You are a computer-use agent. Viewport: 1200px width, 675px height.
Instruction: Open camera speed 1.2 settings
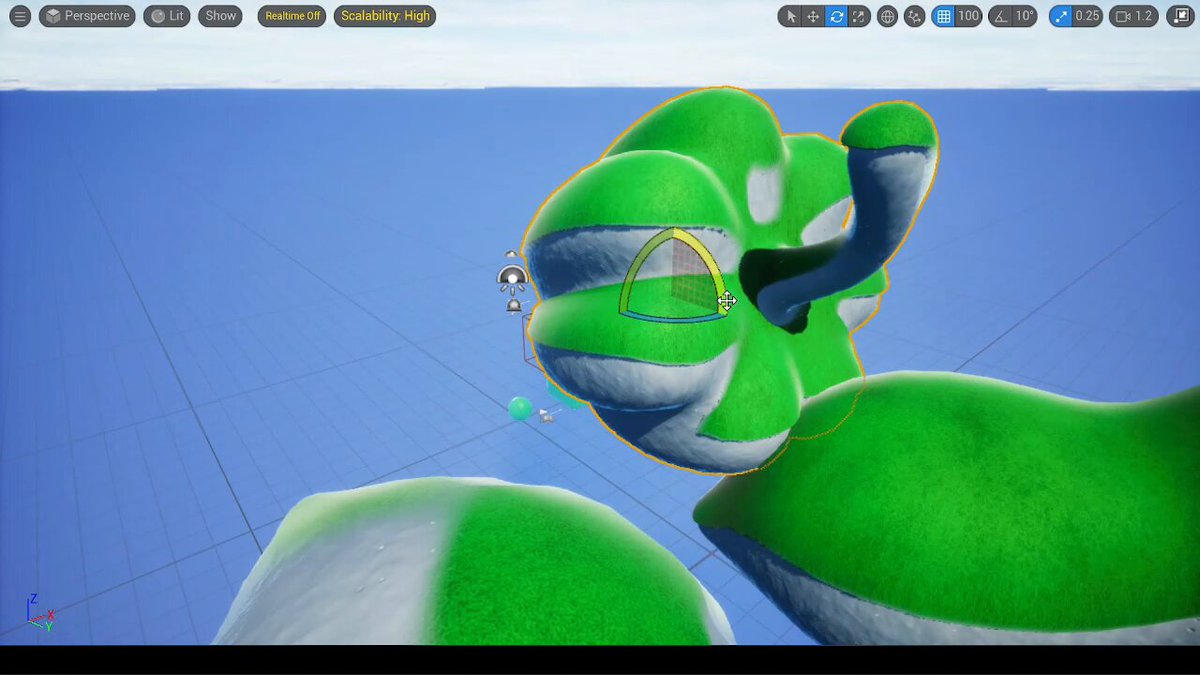(x=1134, y=16)
